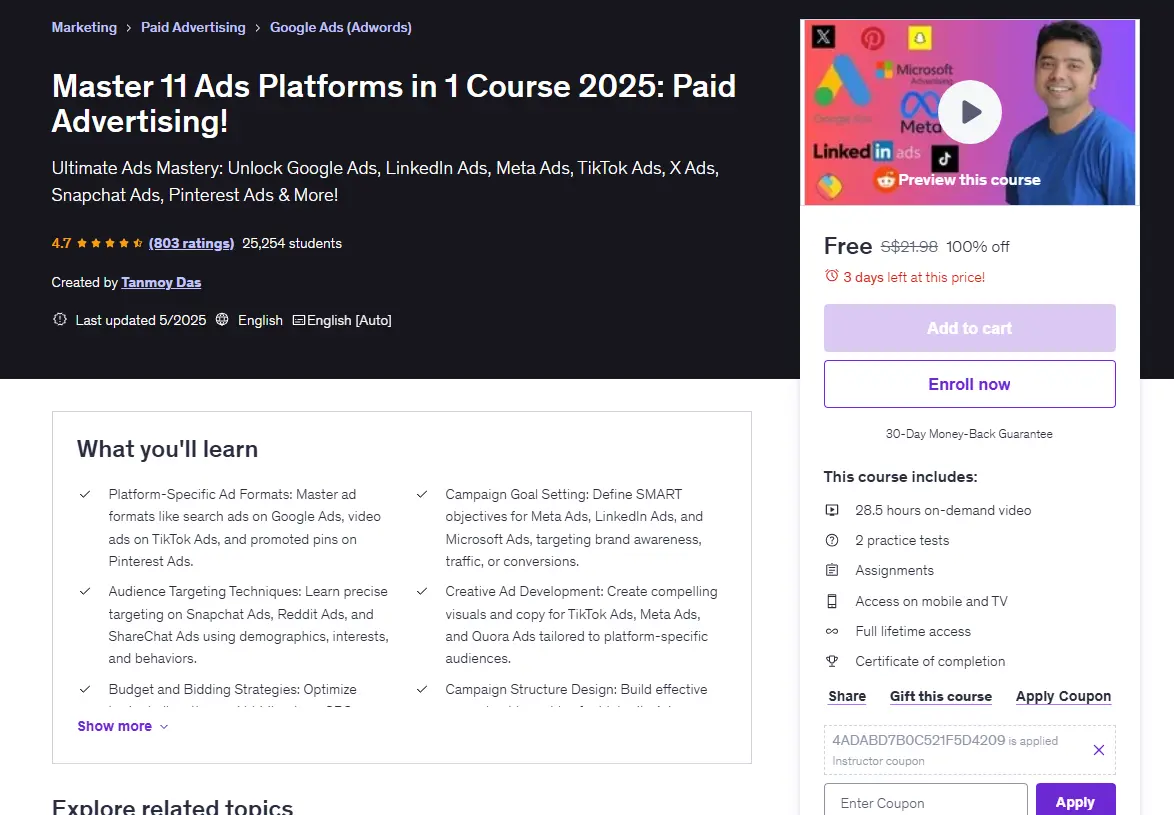Image resolution: width=1174 pixels, height=815 pixels.
Task: Click the applied coupon code 4ADABD7B0C521F5D4209
Action: 919,740
